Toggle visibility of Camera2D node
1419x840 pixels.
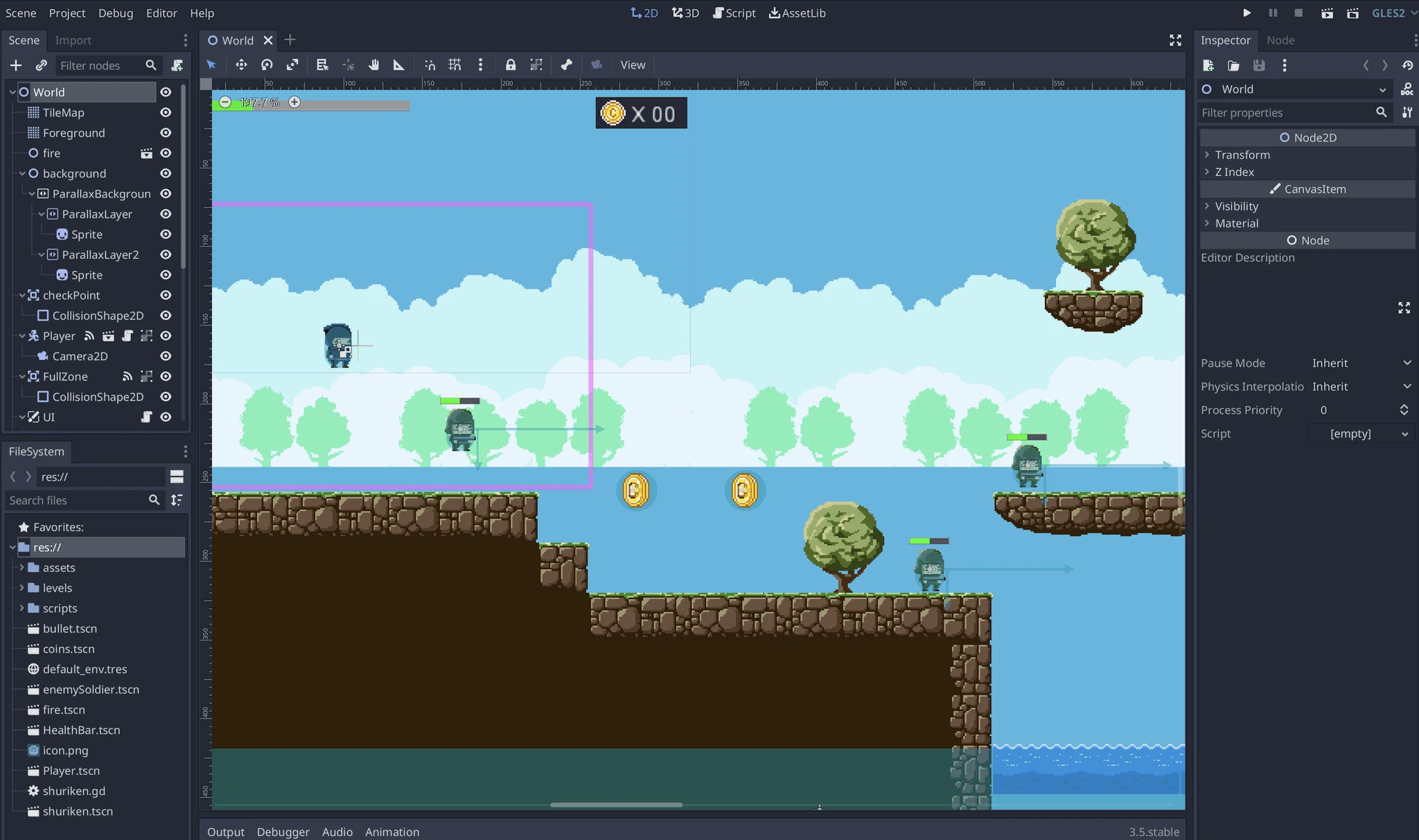tap(166, 356)
